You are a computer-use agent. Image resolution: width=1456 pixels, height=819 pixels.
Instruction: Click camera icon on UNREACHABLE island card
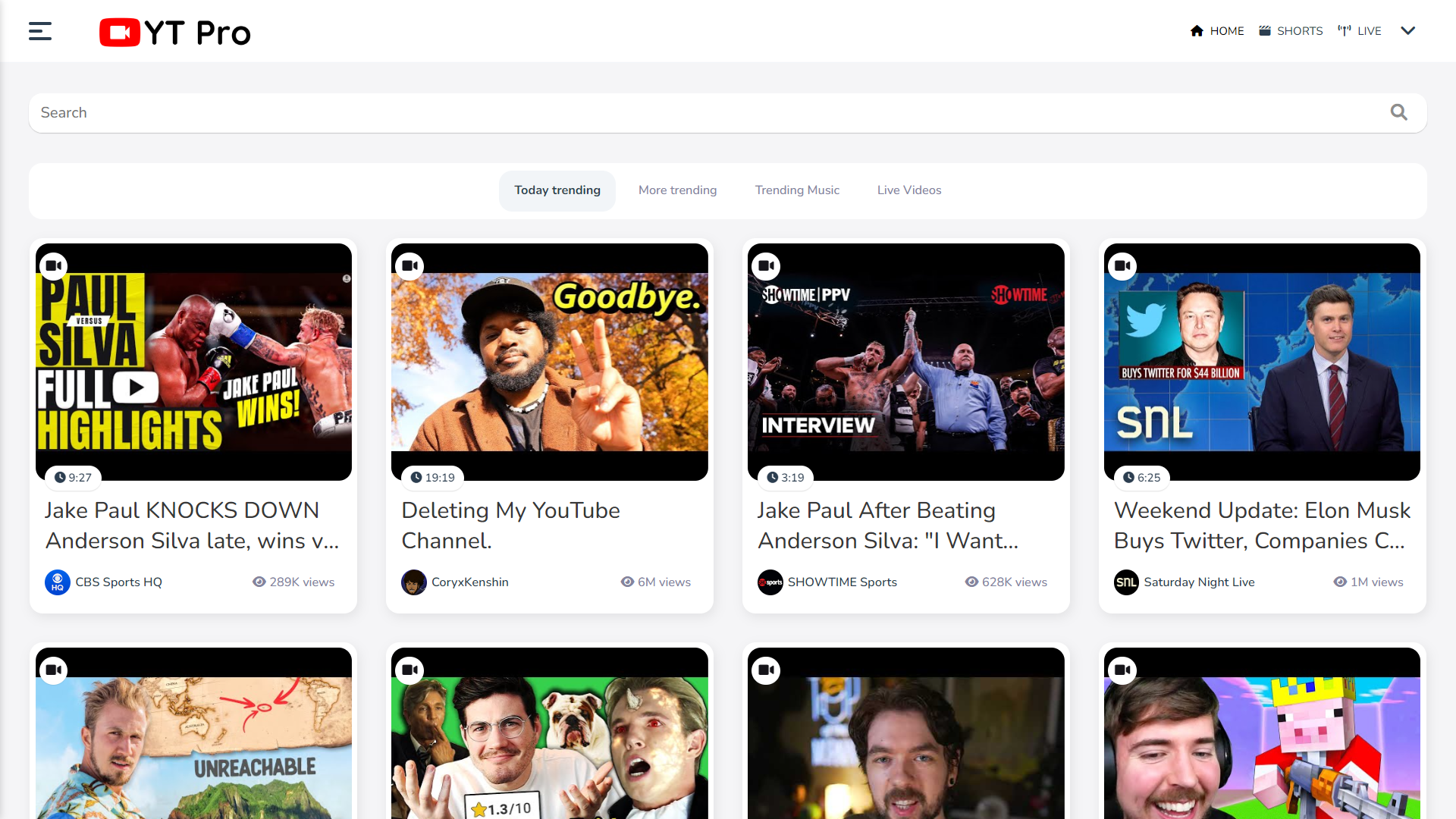pyautogui.click(x=54, y=670)
